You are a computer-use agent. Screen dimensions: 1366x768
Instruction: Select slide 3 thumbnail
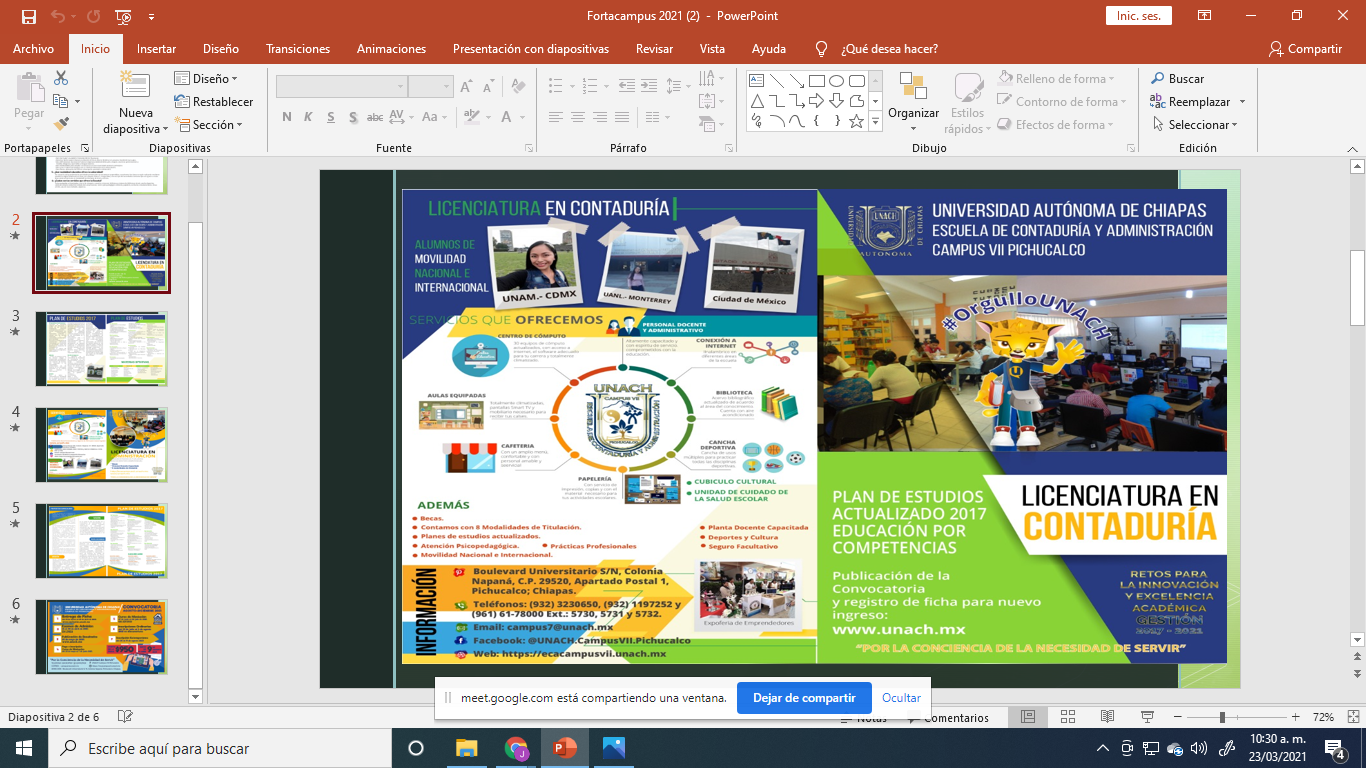[102, 347]
